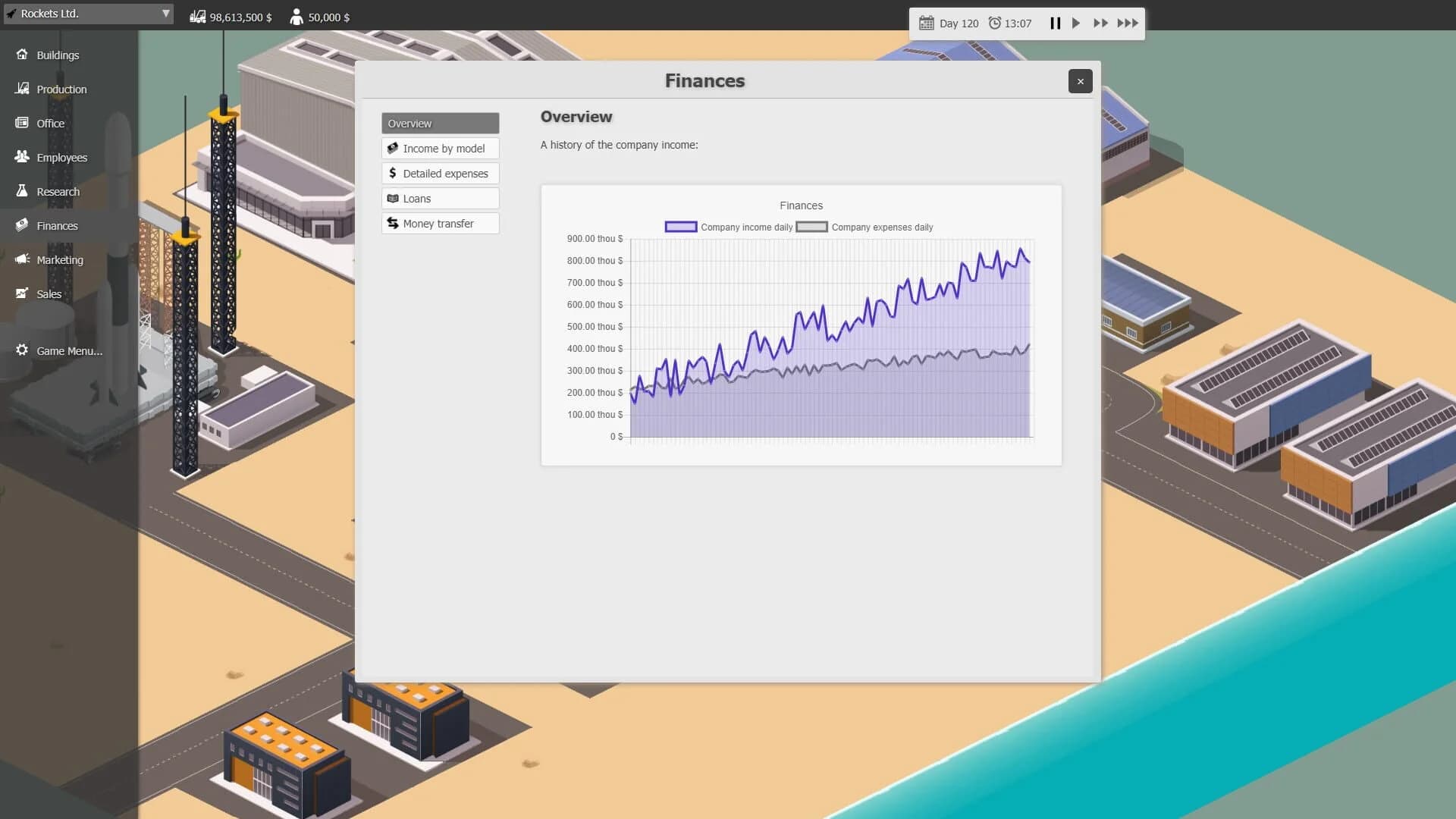Open the Production panel
1456x819 pixels.
click(61, 89)
